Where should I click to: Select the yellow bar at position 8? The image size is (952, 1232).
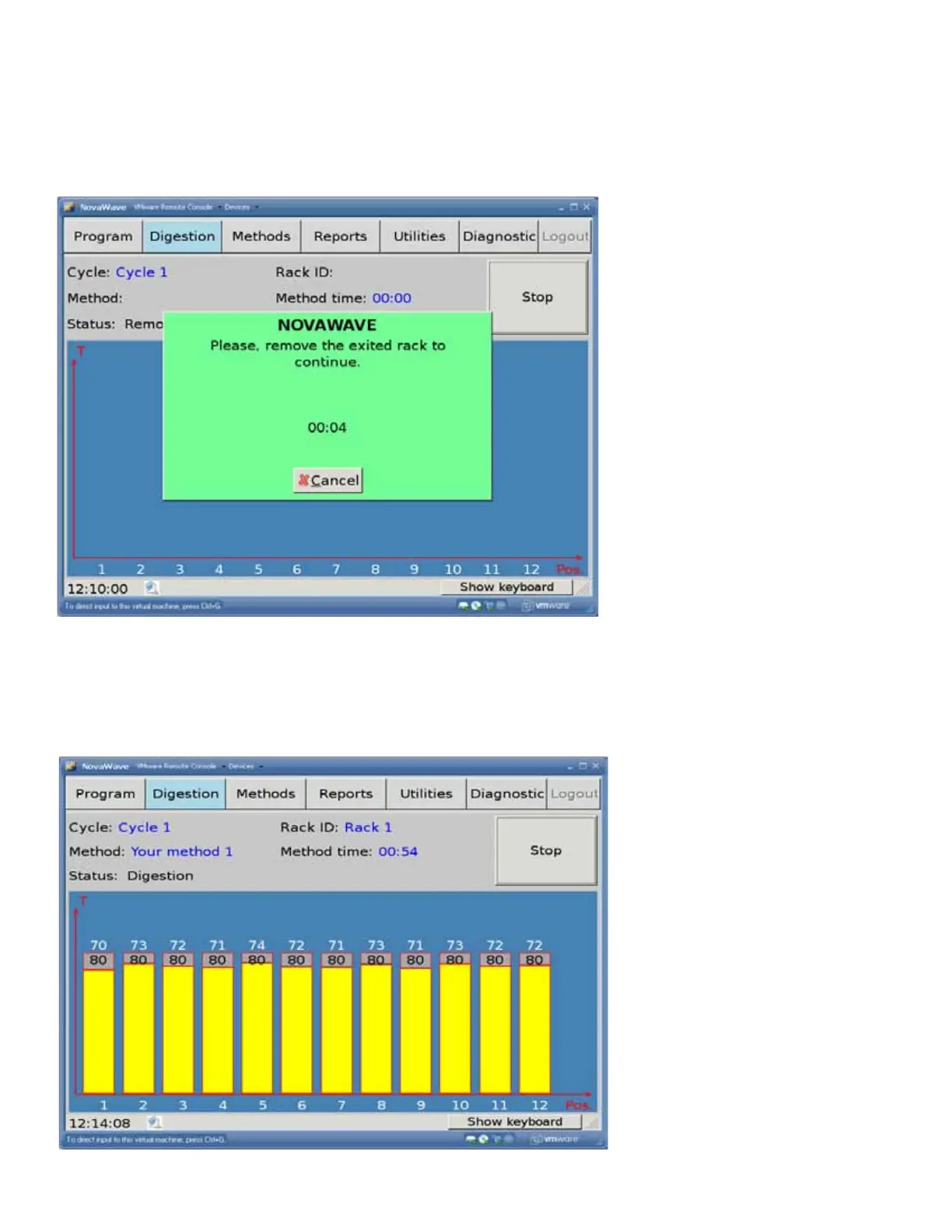(376, 1028)
